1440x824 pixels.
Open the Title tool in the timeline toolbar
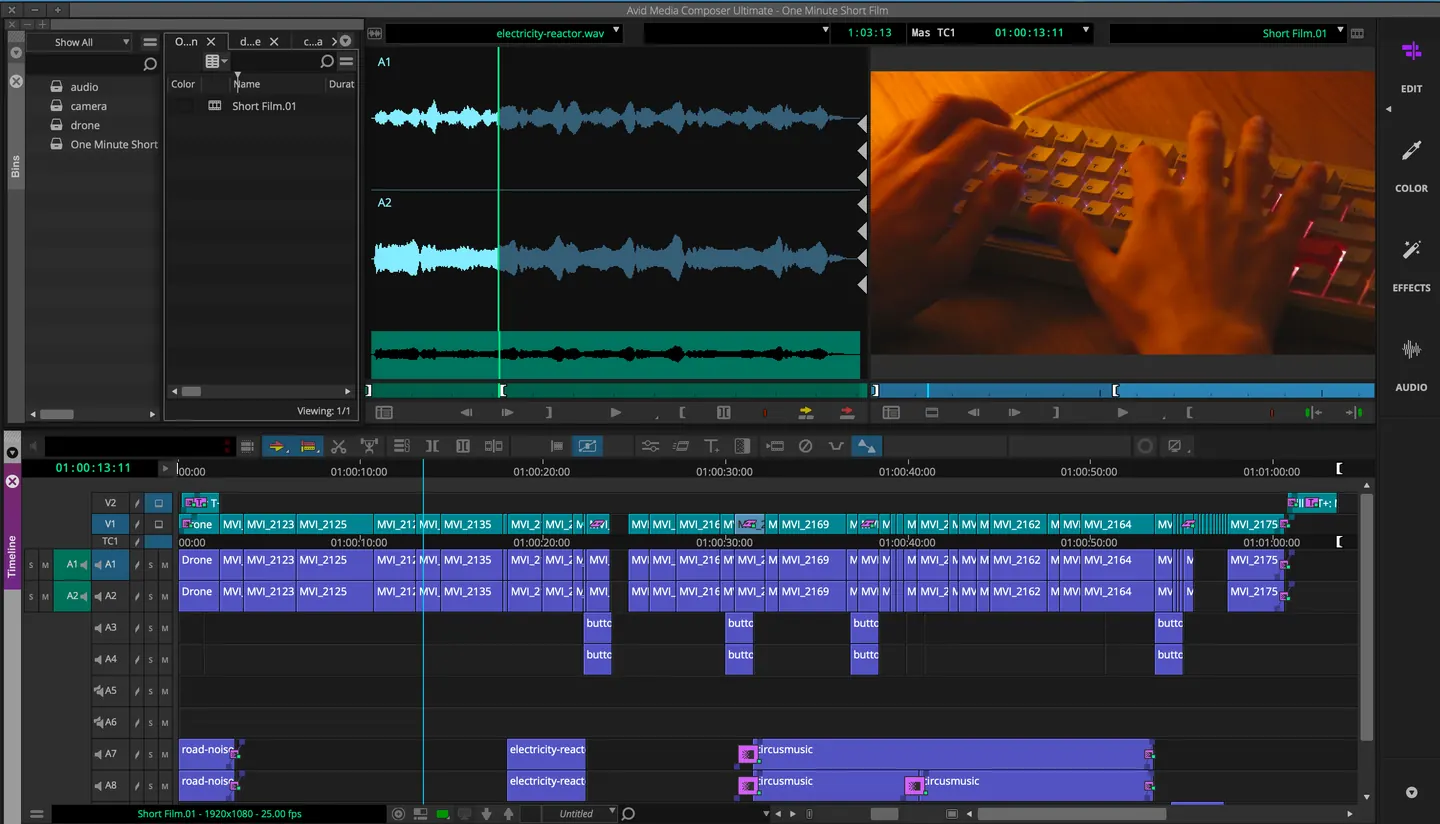pyautogui.click(x=711, y=446)
